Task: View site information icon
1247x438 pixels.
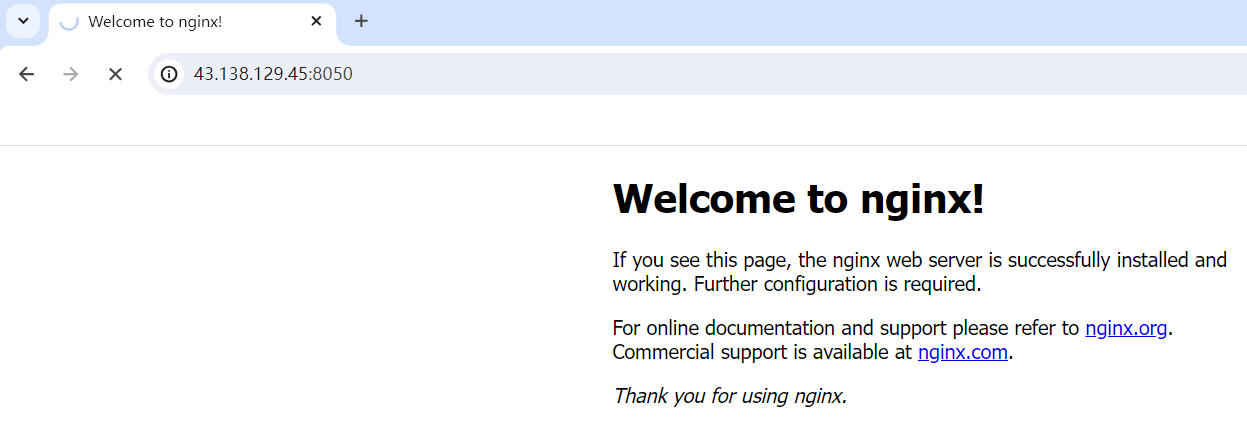Action: click(170, 74)
